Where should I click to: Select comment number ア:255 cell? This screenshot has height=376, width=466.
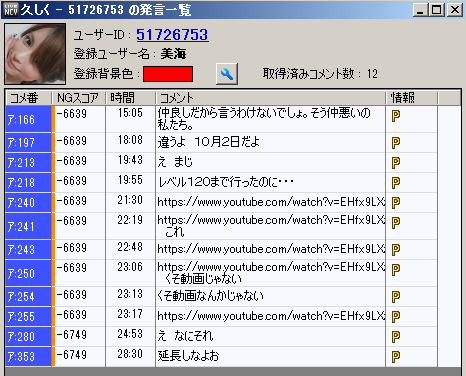(x=28, y=317)
